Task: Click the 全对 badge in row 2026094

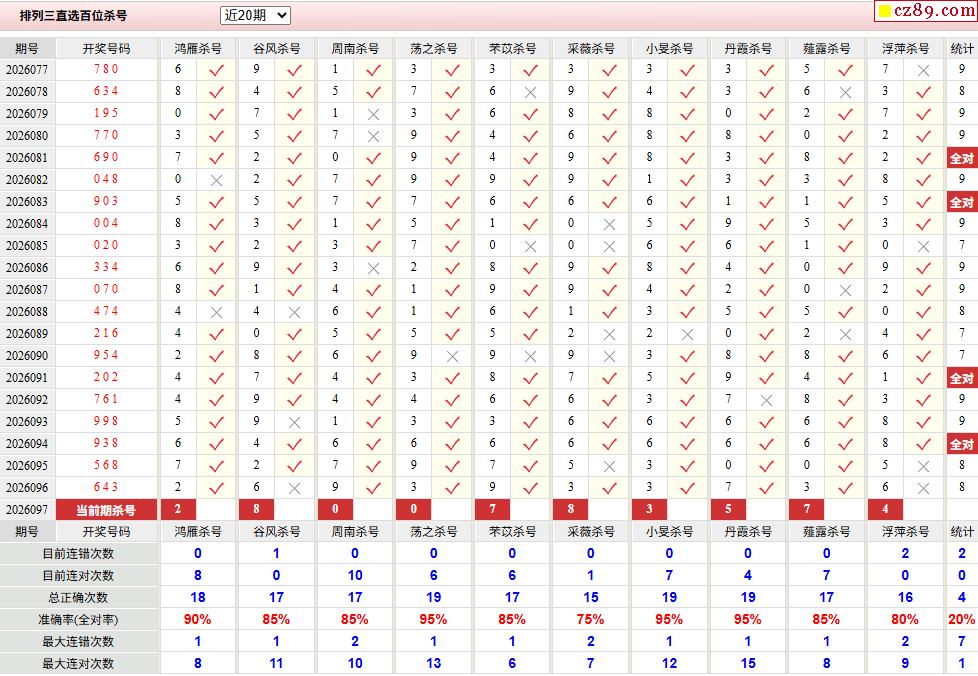Action: pos(961,444)
